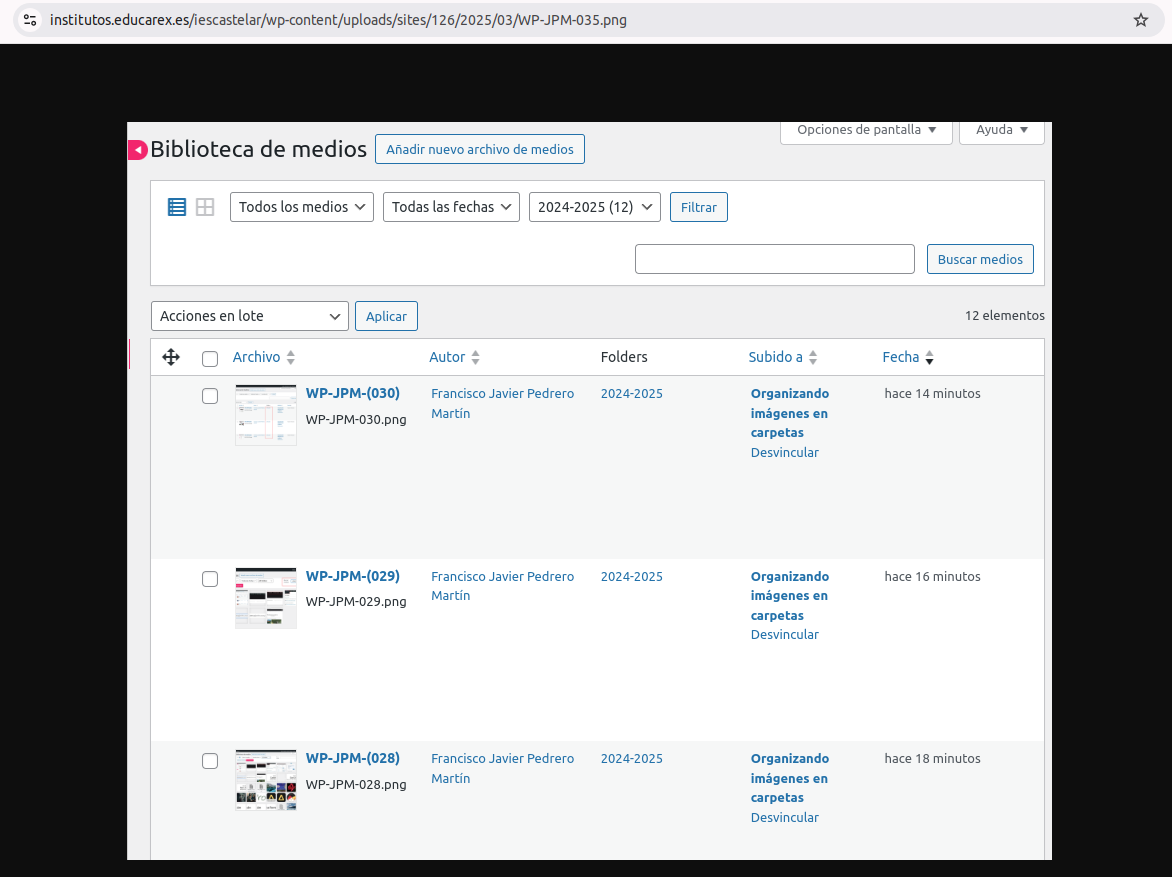The height and width of the screenshot is (877, 1172).
Task: Switch to list view mode
Action: click(177, 207)
